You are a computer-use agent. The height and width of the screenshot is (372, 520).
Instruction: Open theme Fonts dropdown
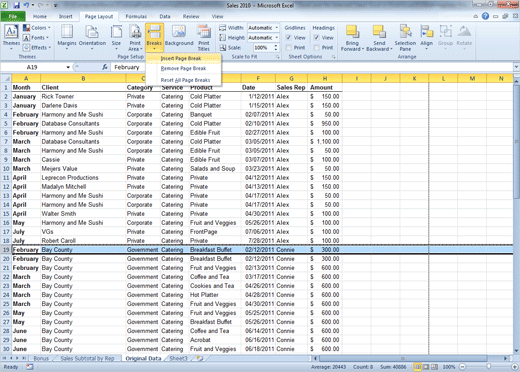36,38
